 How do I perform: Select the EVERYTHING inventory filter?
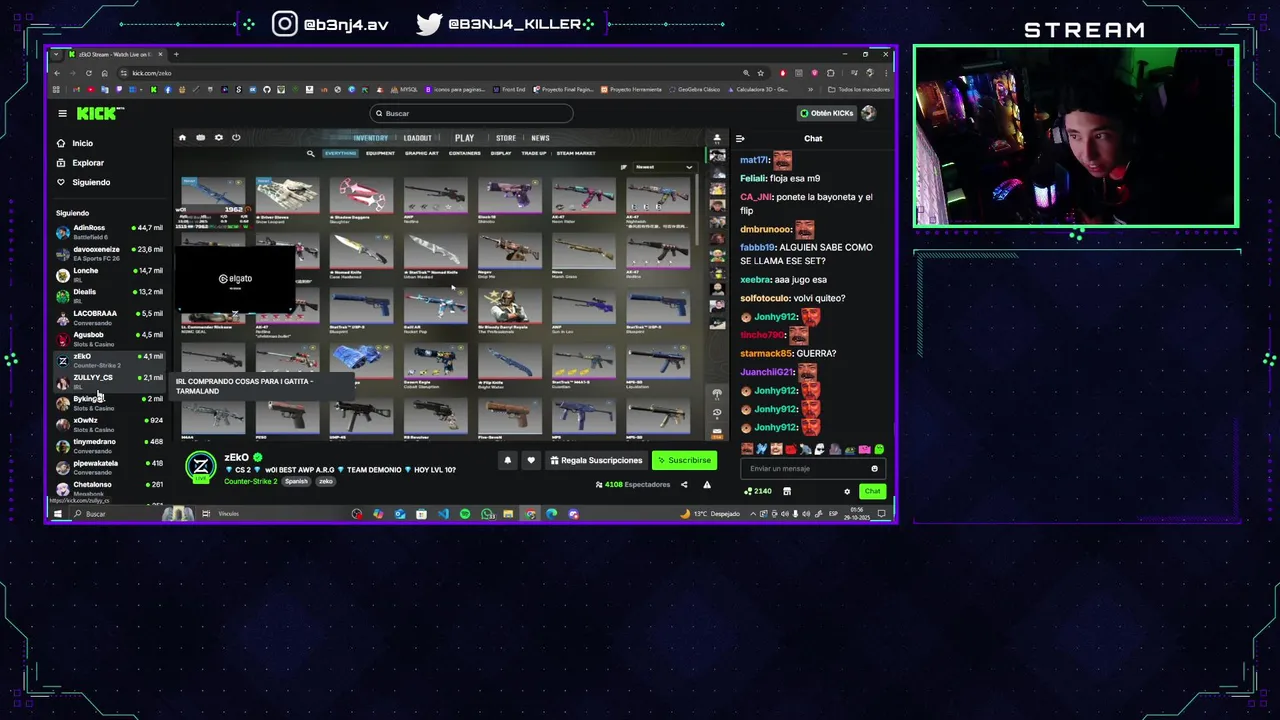(x=340, y=154)
